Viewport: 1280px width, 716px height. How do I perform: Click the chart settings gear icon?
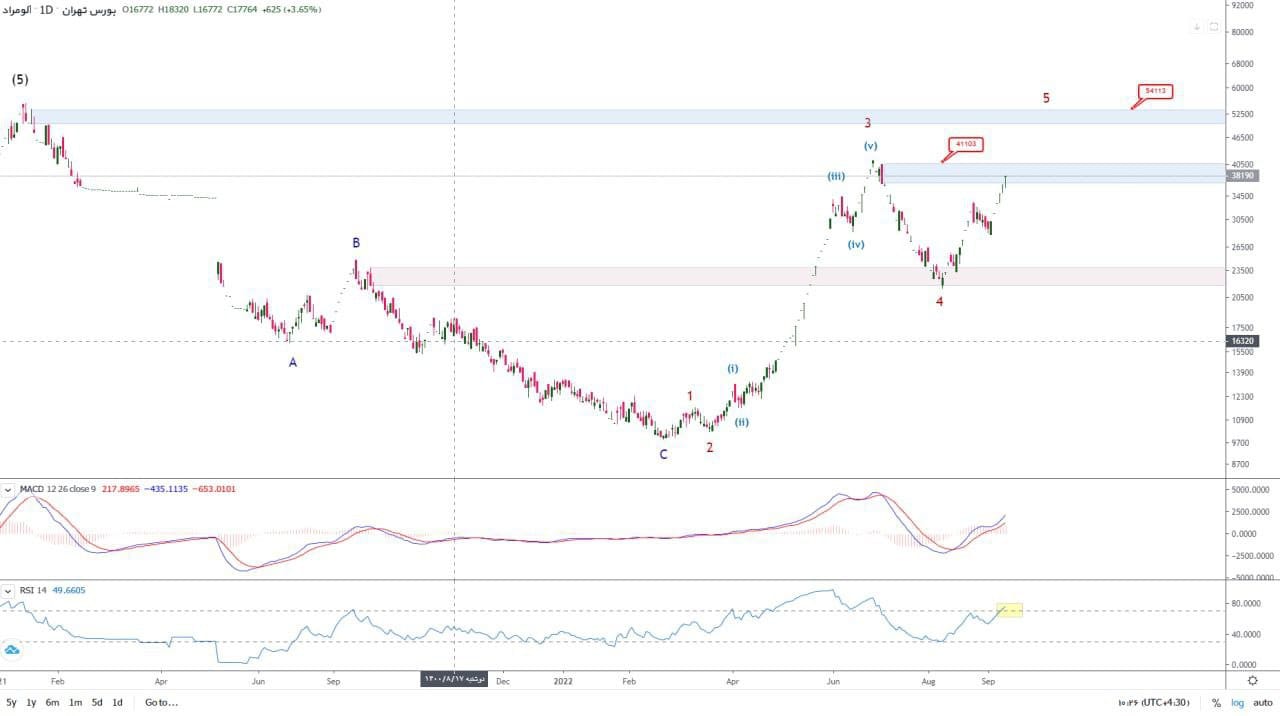1252,680
